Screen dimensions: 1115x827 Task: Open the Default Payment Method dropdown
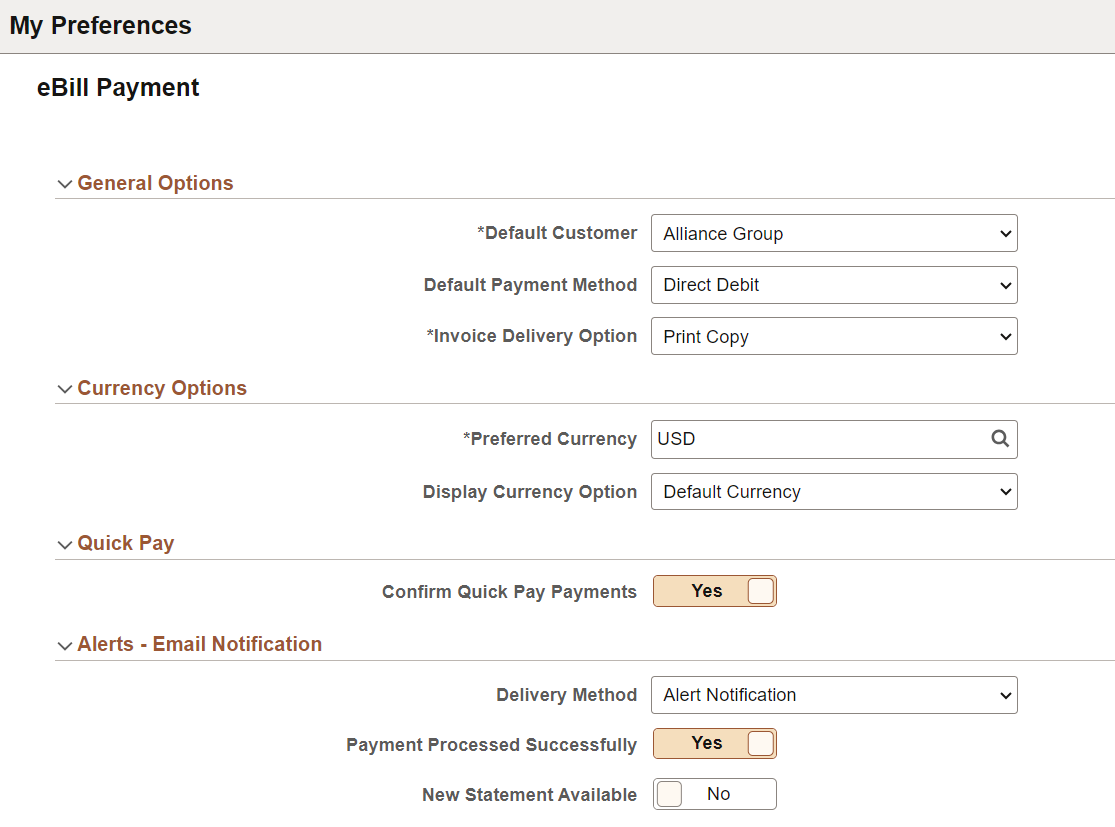[x=835, y=285]
